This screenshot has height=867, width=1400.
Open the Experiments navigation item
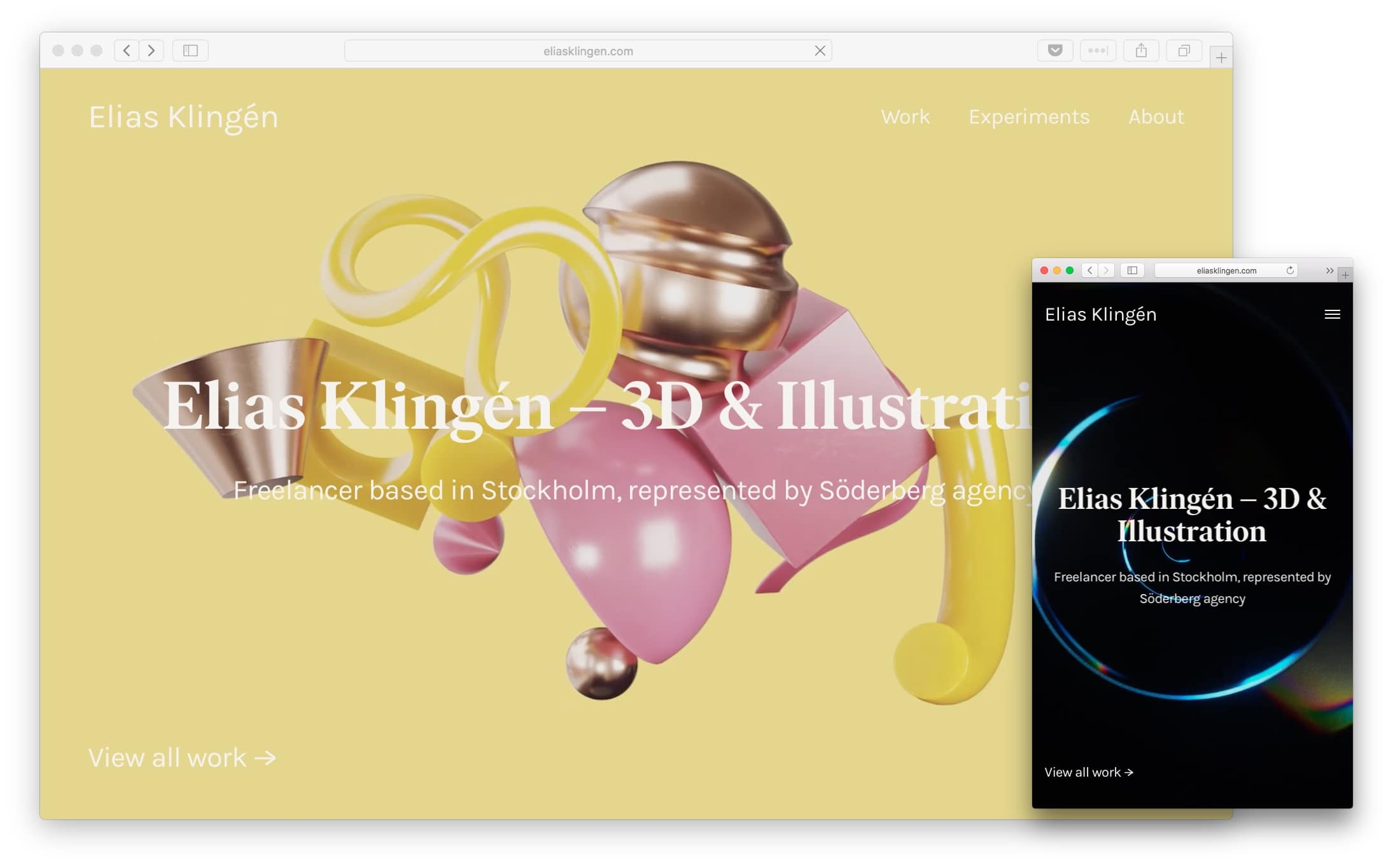click(1029, 117)
